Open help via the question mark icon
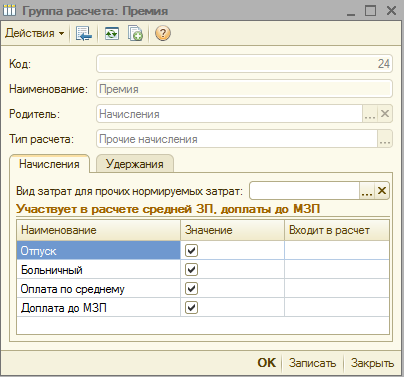 point(163,33)
